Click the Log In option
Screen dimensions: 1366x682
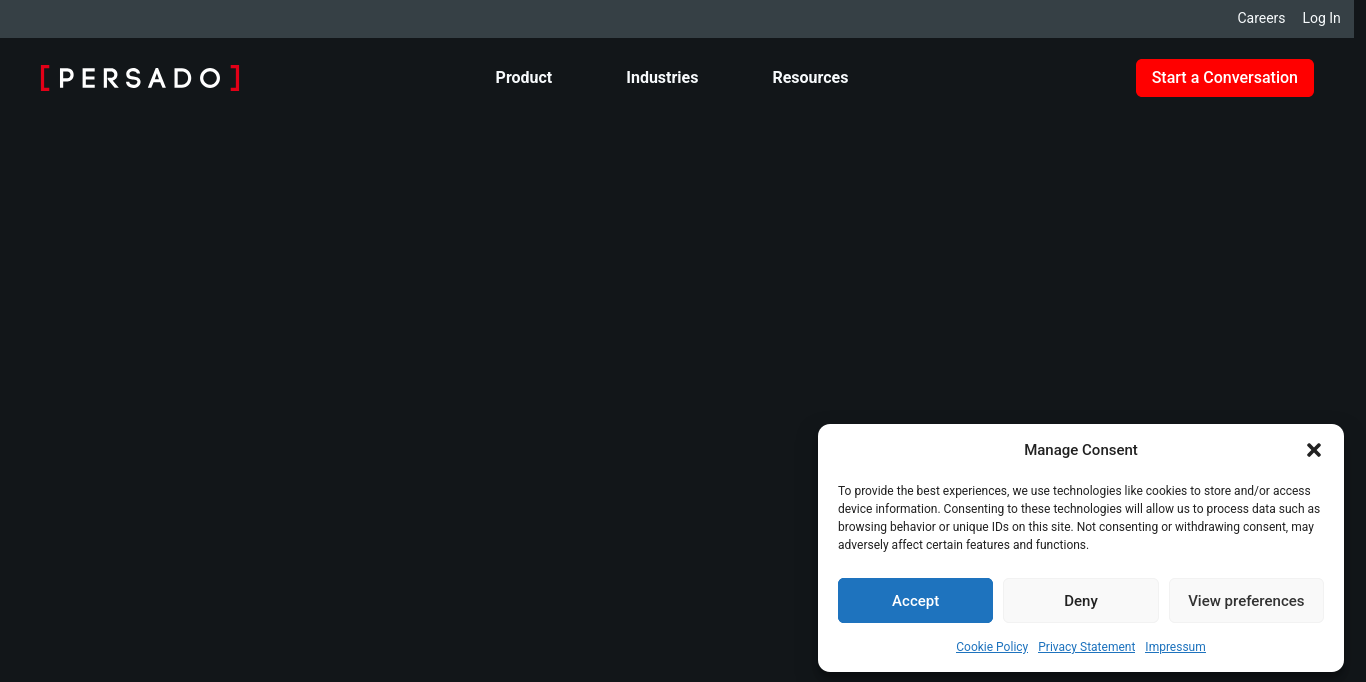pos(1321,18)
